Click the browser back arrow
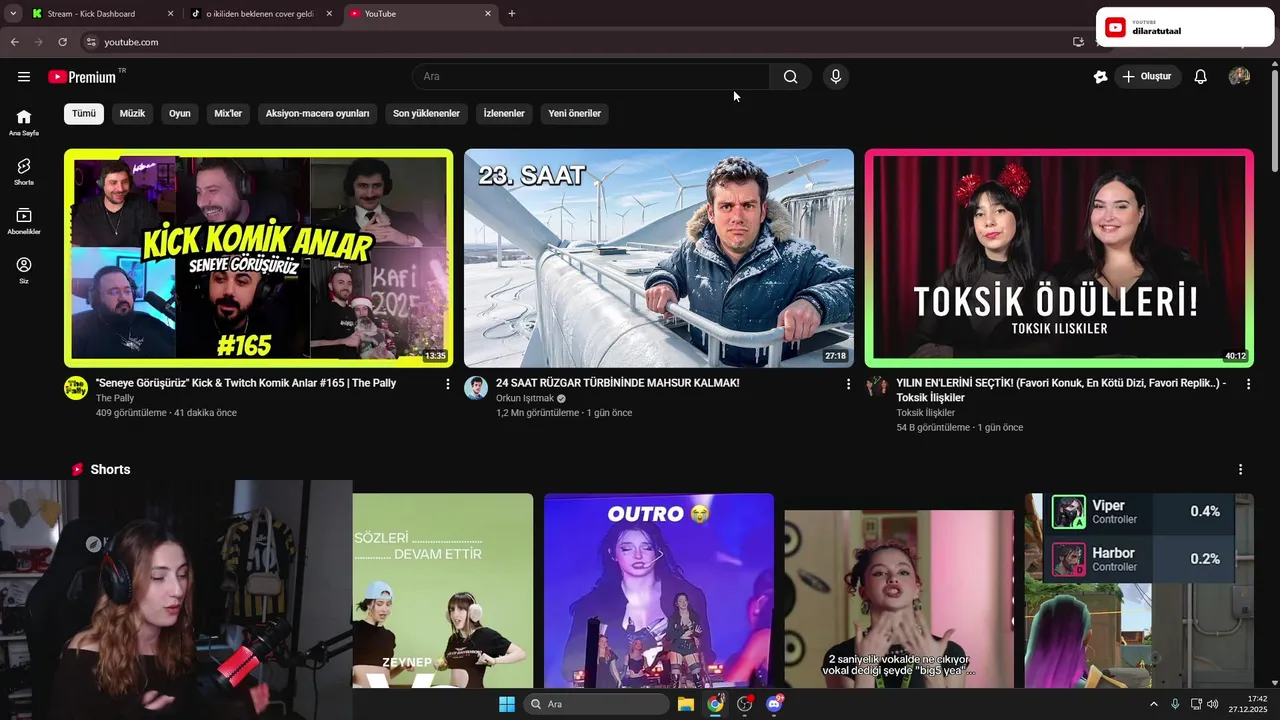 point(14,42)
